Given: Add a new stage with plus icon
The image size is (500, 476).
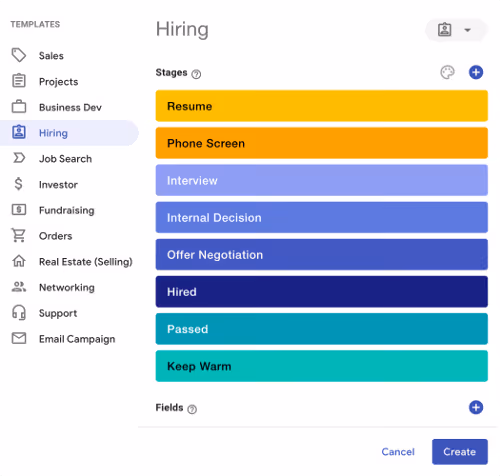Looking at the screenshot, I should point(476,72).
